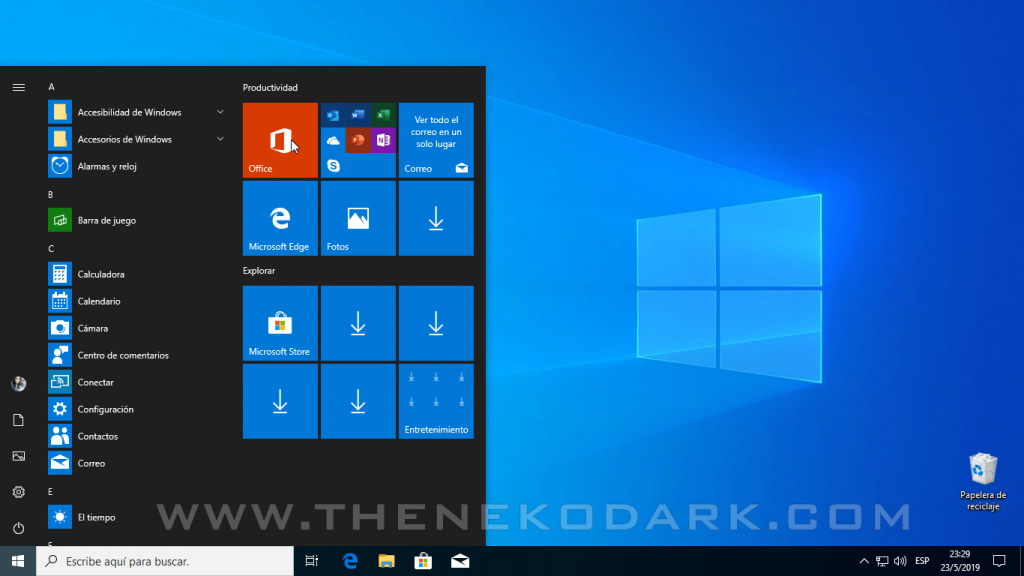The image size is (1024, 576).
Task: Click the Explorar group header
Action: [x=259, y=270]
